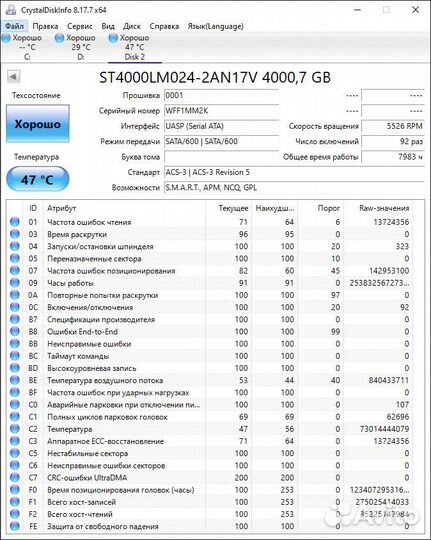Open the Файл menu

click(x=14, y=26)
